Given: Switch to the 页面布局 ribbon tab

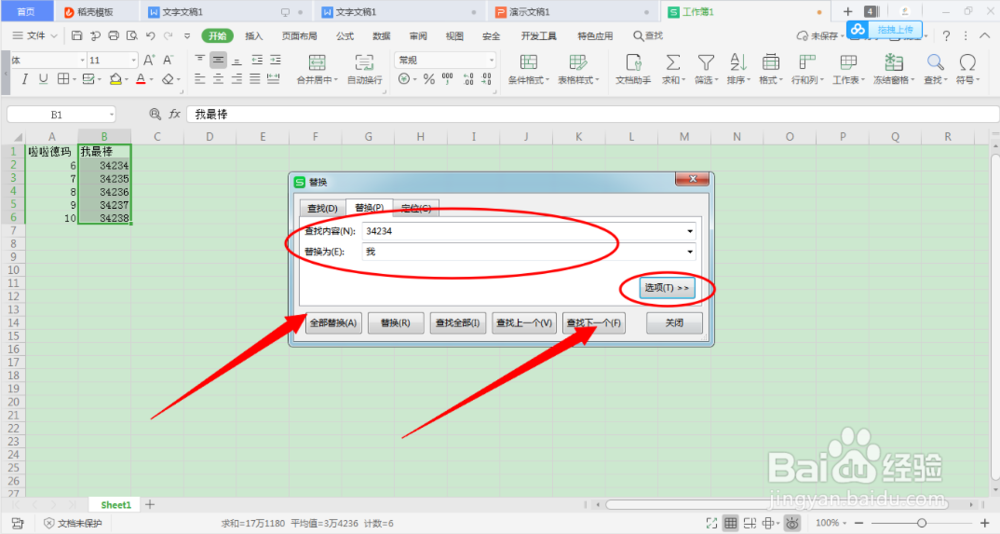Looking at the screenshot, I should [299, 36].
